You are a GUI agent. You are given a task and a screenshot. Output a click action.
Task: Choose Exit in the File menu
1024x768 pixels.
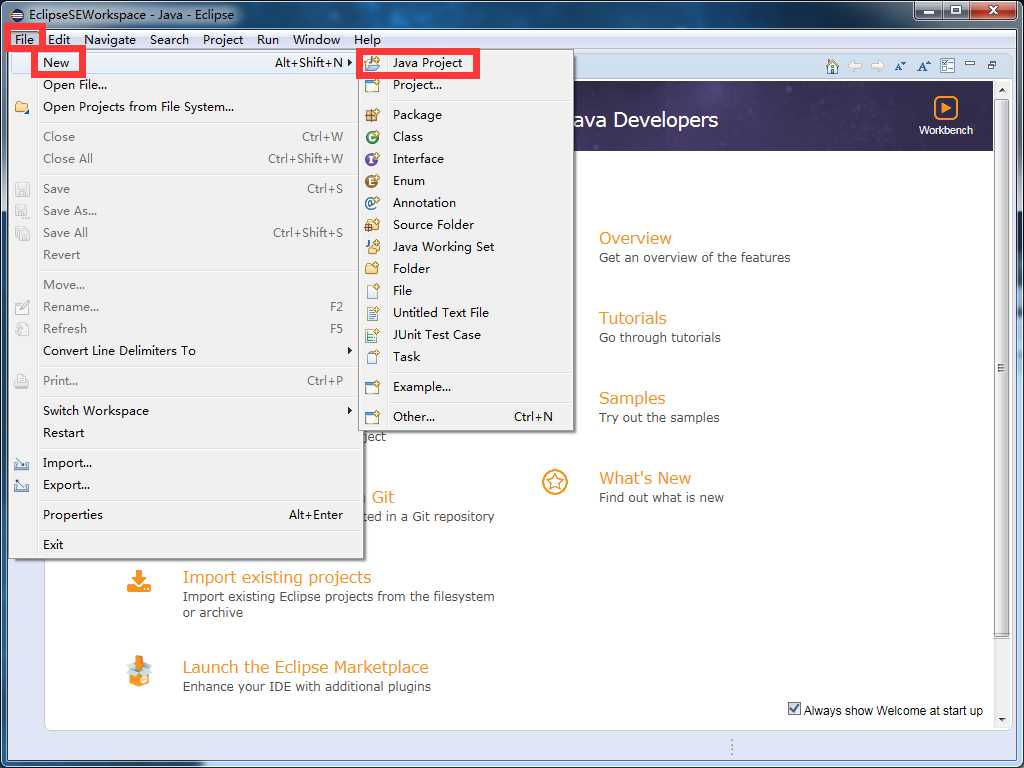point(186,545)
